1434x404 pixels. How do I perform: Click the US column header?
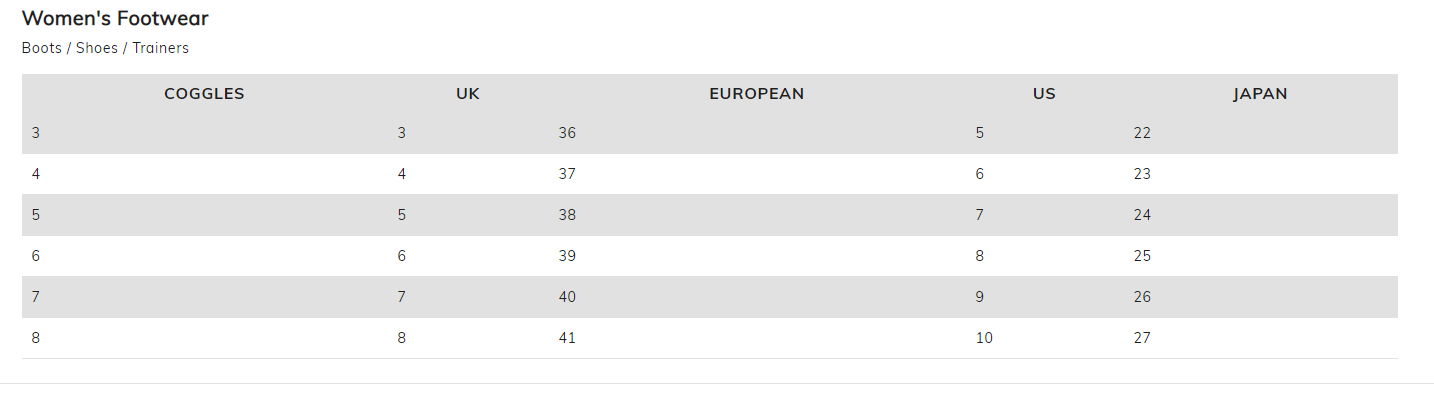(x=1044, y=94)
